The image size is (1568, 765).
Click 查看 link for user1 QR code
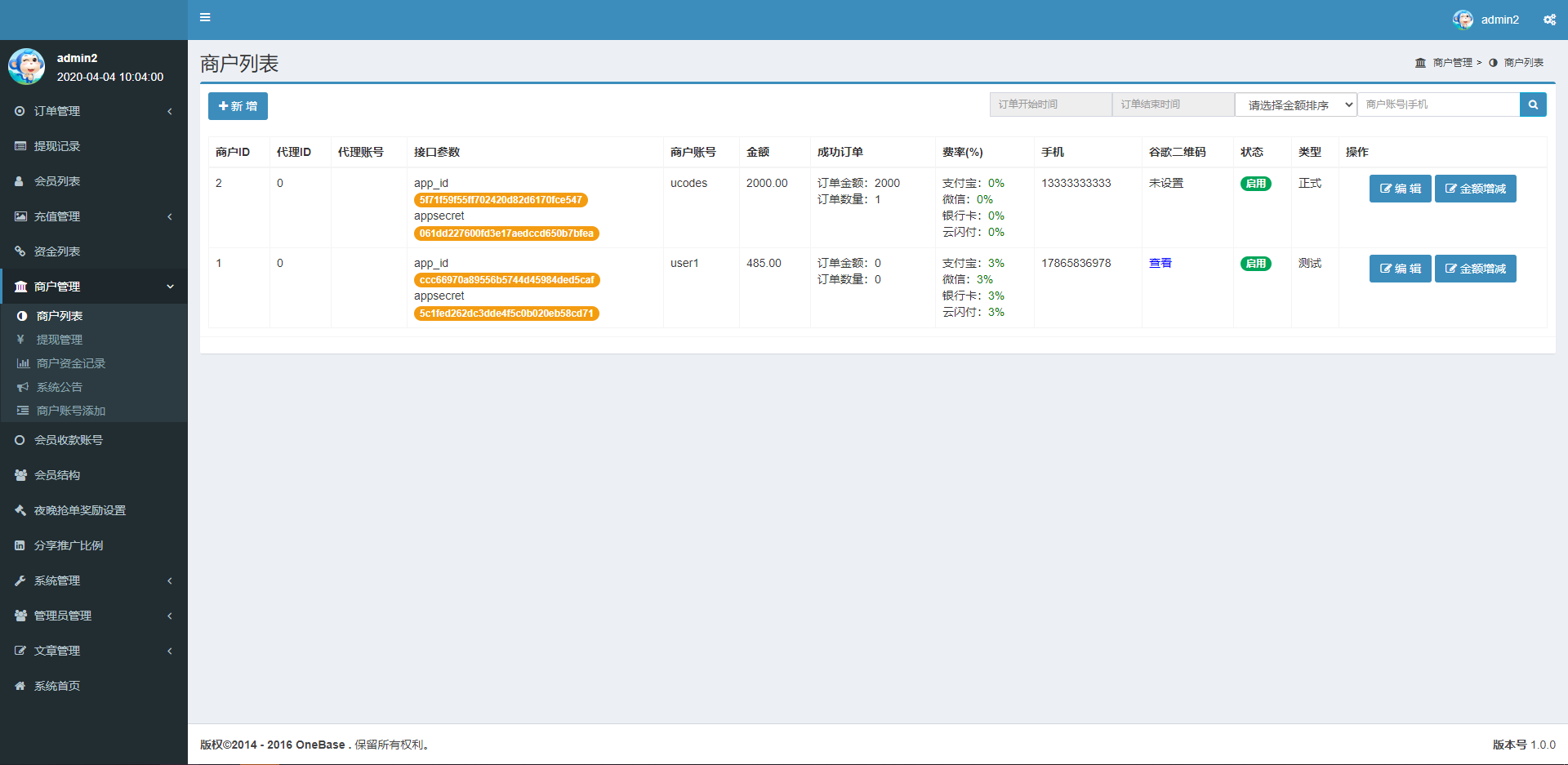(1160, 263)
